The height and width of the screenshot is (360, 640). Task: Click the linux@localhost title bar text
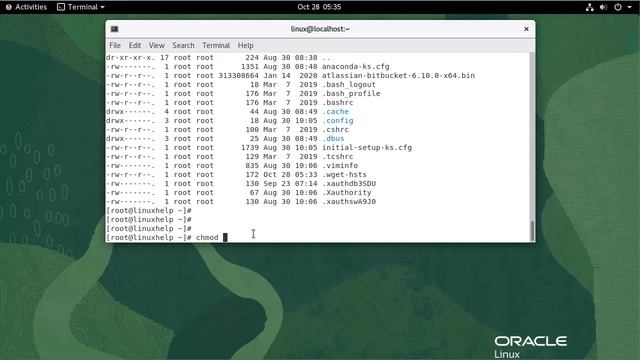[x=320, y=29]
